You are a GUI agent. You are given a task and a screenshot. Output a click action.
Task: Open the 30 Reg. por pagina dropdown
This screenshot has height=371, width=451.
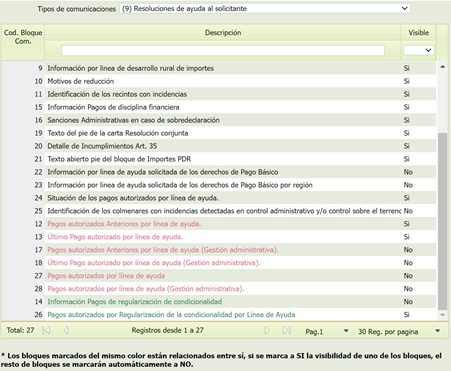pos(438,331)
